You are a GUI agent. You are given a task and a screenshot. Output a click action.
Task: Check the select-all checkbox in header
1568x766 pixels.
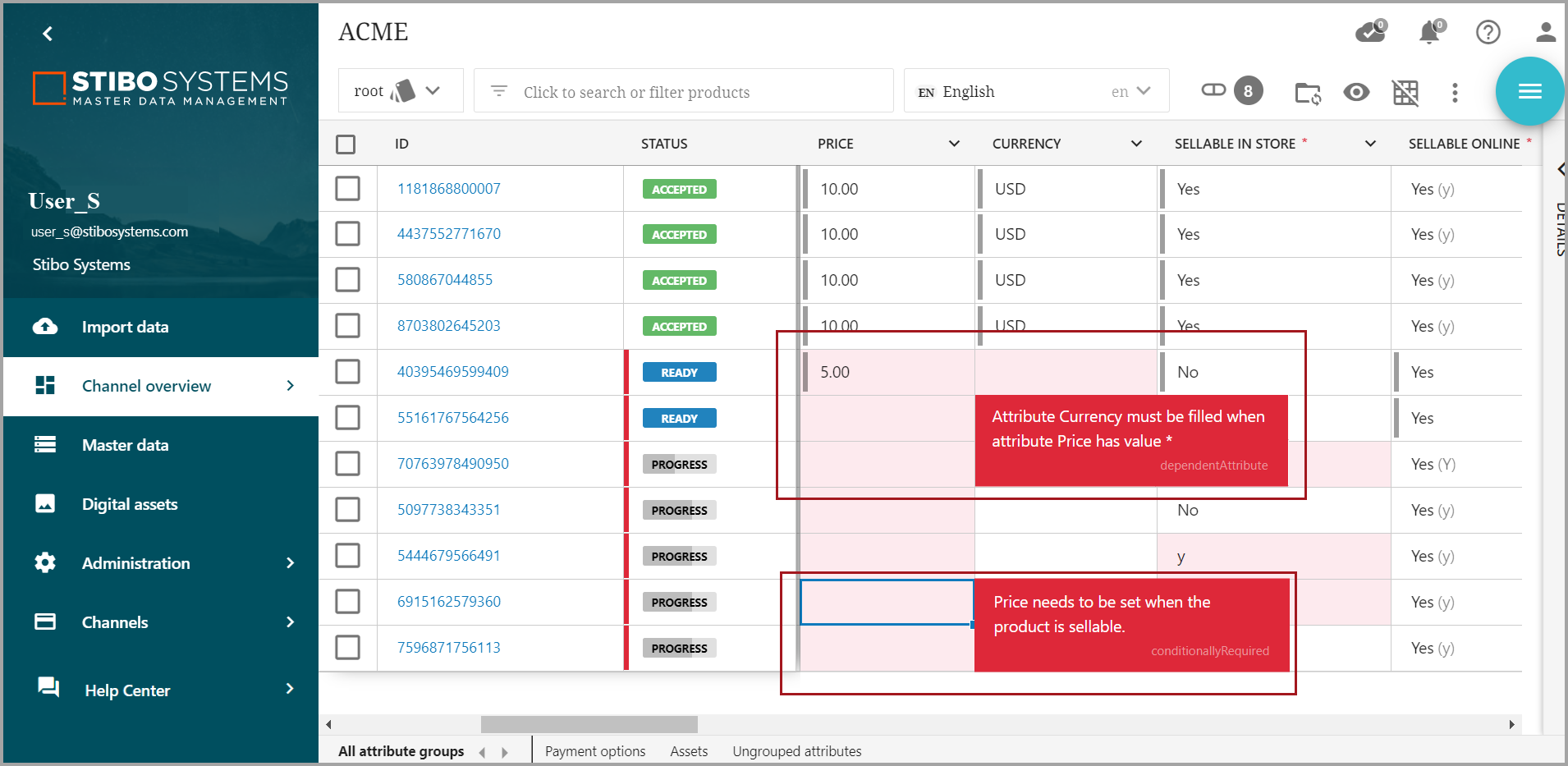tap(346, 144)
